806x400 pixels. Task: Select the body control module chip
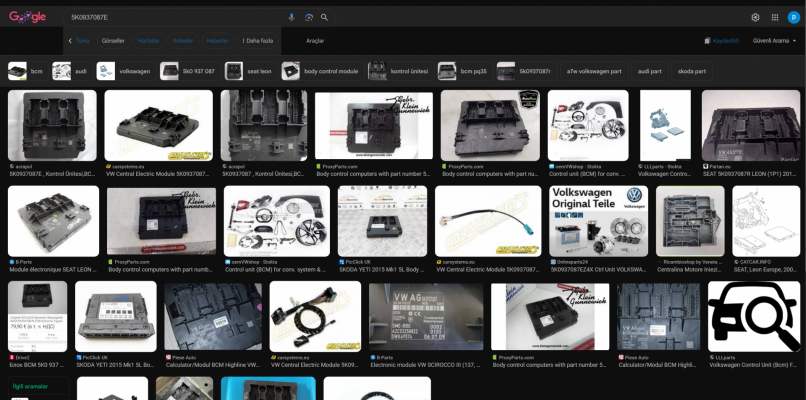tap(322, 71)
